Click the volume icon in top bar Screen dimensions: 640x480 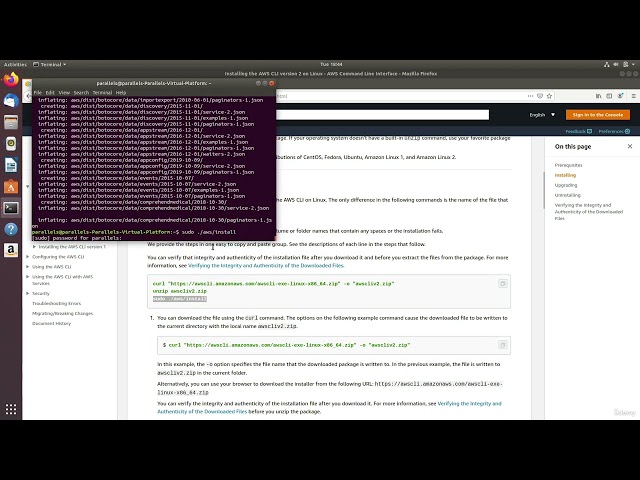point(616,64)
